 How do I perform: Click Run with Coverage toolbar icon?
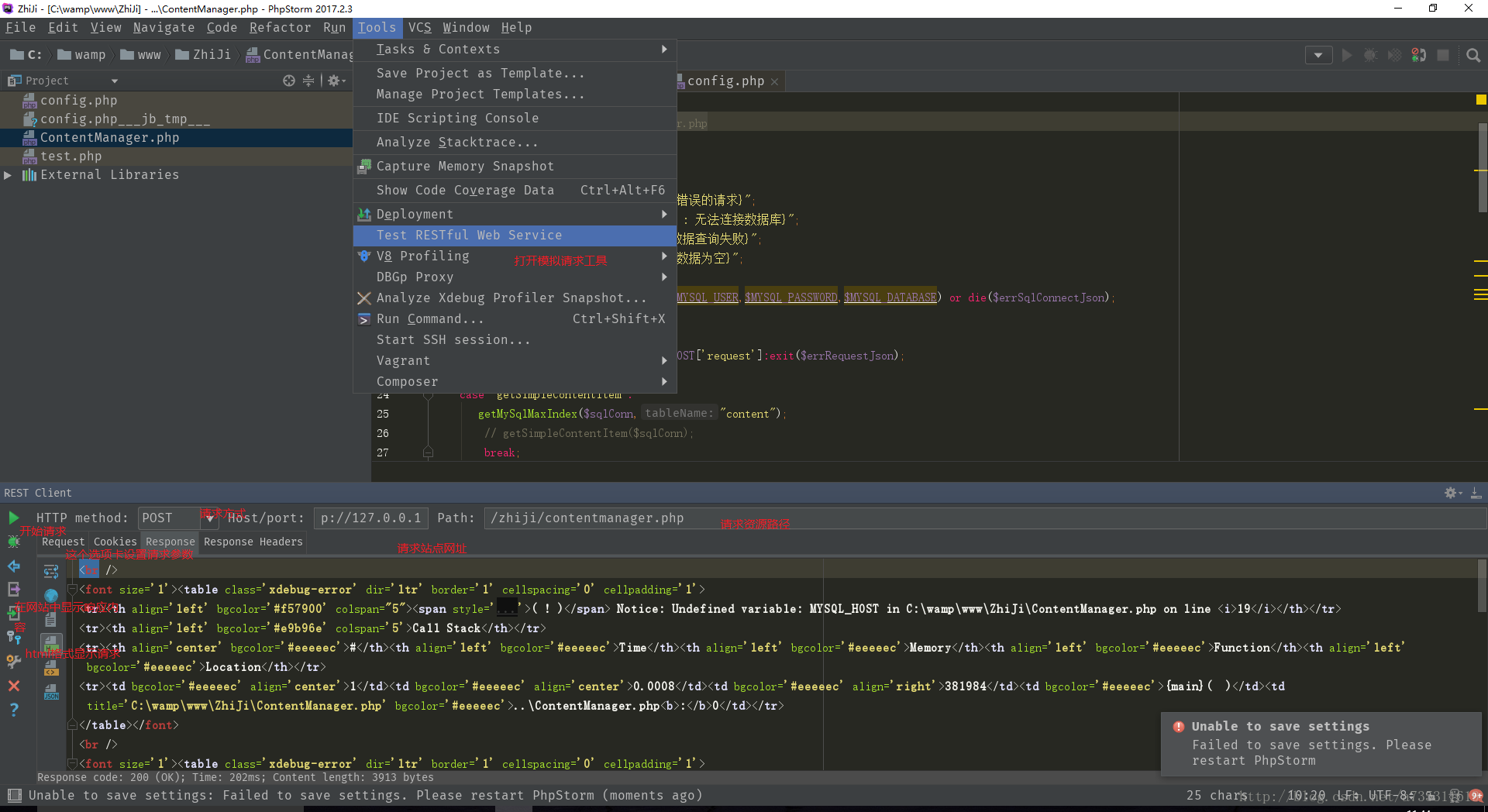pos(1394,56)
